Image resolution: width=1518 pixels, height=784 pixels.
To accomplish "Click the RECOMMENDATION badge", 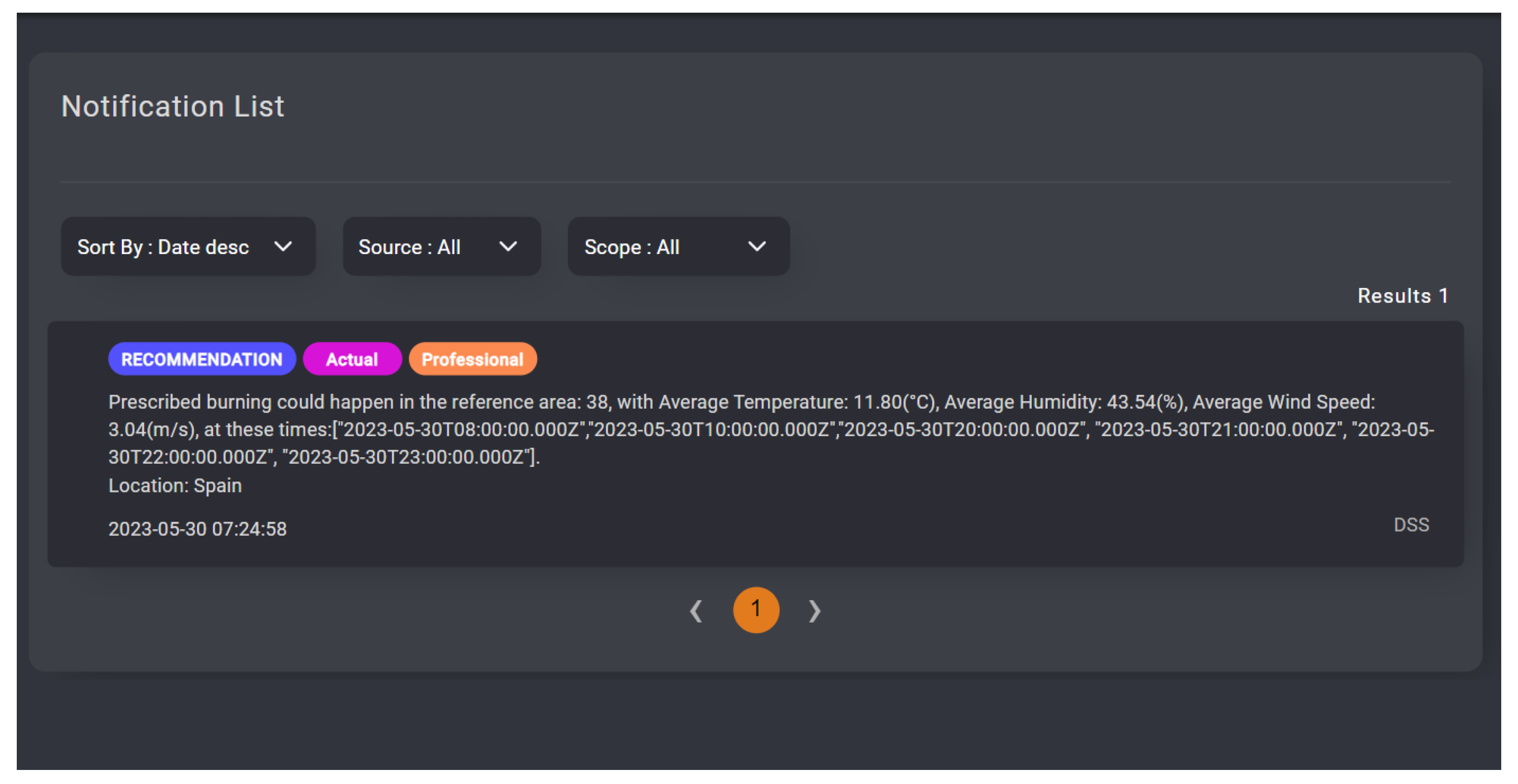I will pyautogui.click(x=202, y=359).
